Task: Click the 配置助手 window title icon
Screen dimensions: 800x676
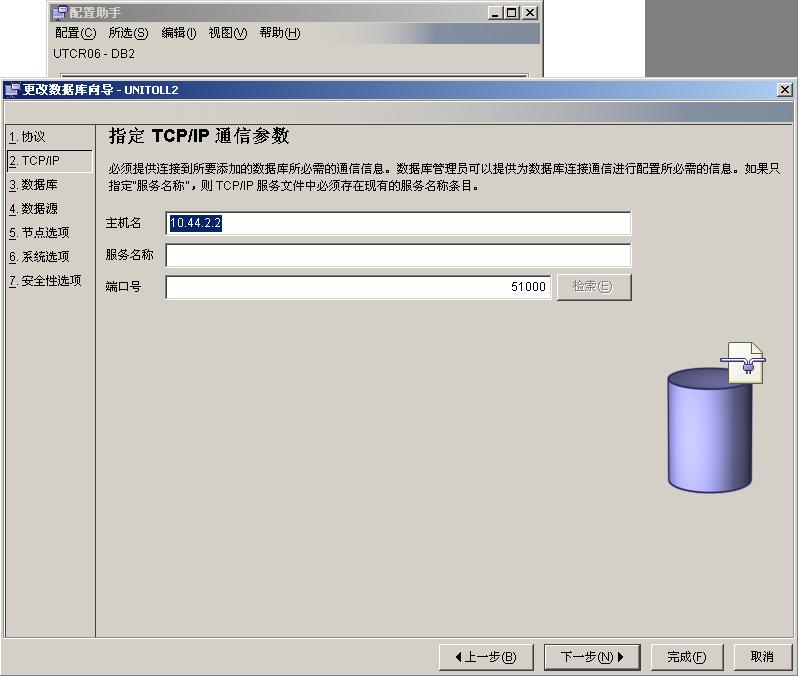Action: tap(60, 12)
